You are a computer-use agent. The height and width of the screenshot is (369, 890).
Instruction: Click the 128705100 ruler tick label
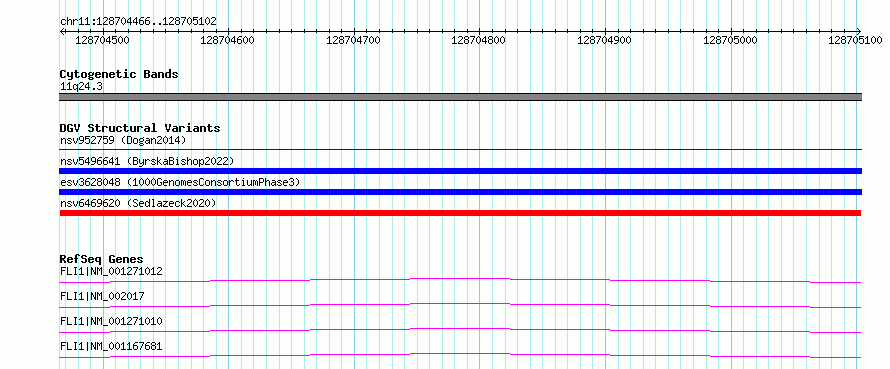[855, 40]
